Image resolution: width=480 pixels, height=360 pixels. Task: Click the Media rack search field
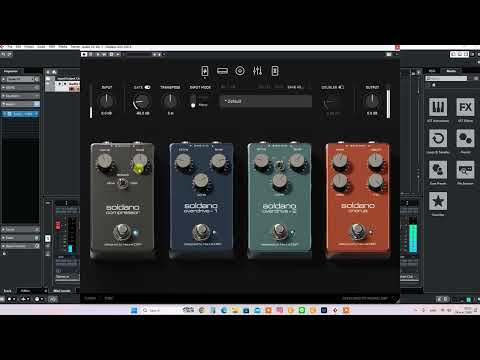[446, 78]
